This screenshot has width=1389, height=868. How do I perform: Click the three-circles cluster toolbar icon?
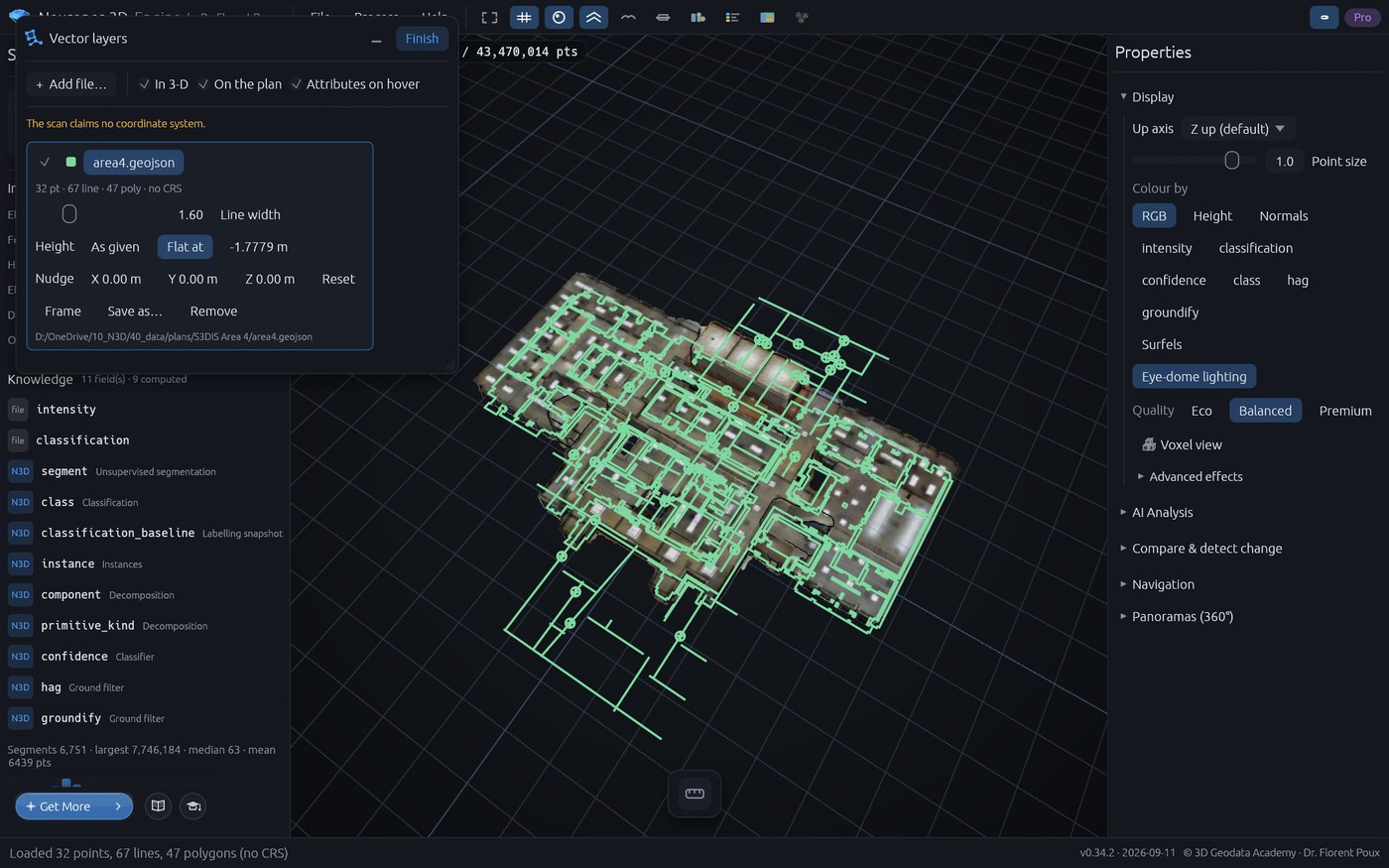click(x=802, y=17)
